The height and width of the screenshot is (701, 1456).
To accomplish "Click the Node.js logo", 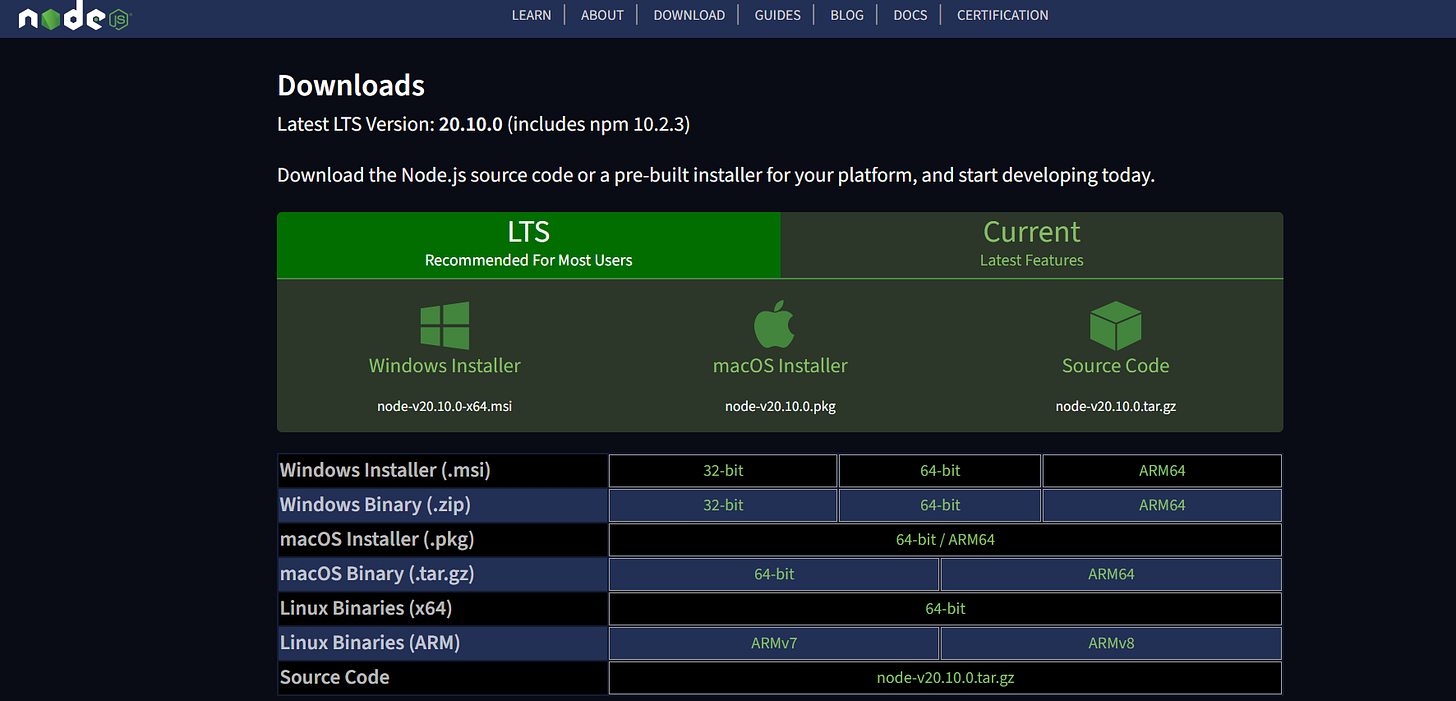I will [x=74, y=17].
